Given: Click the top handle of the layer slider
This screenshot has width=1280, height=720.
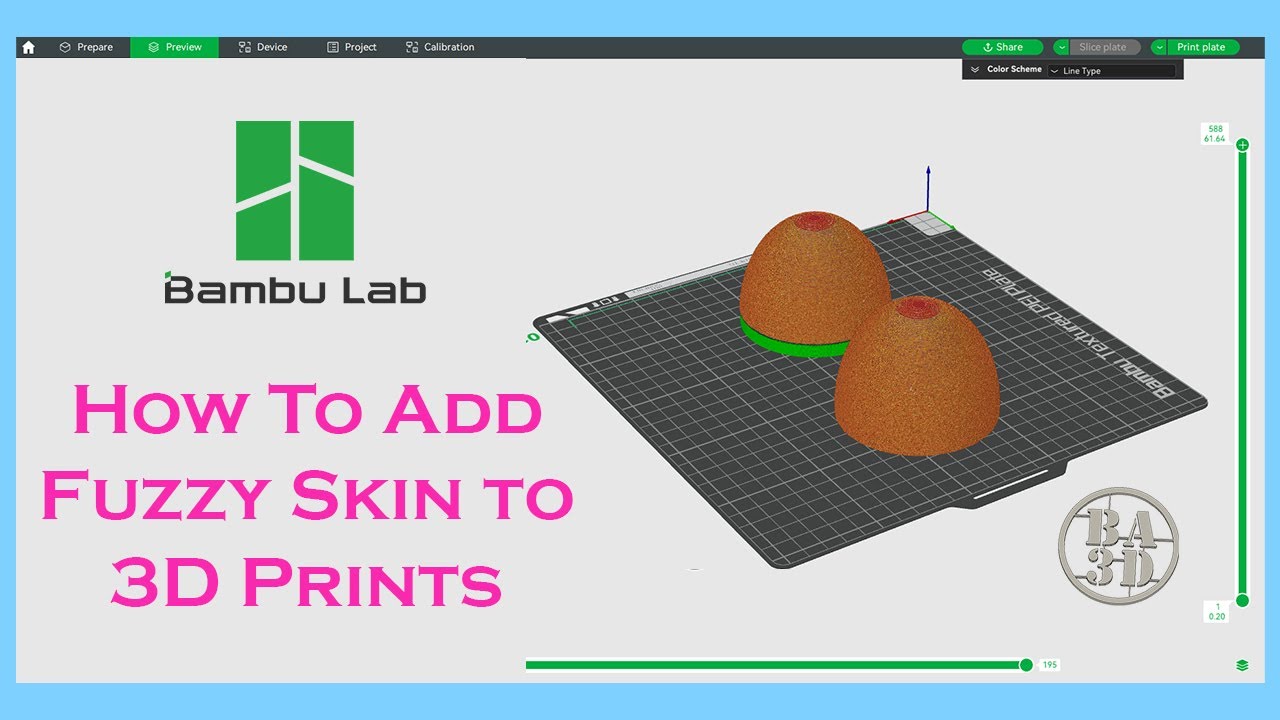Looking at the screenshot, I should (x=1242, y=145).
